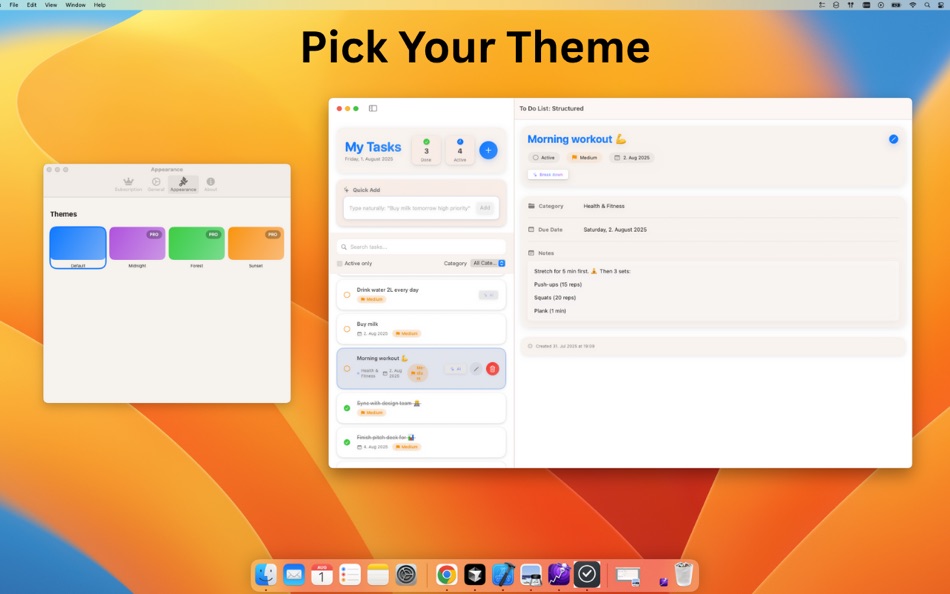Uncheck the Finish pitch deck task

[x=347, y=442]
